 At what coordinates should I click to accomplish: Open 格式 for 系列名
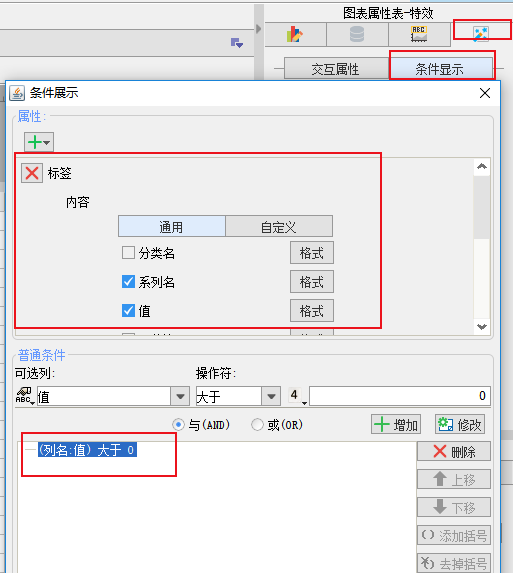pyautogui.click(x=312, y=282)
